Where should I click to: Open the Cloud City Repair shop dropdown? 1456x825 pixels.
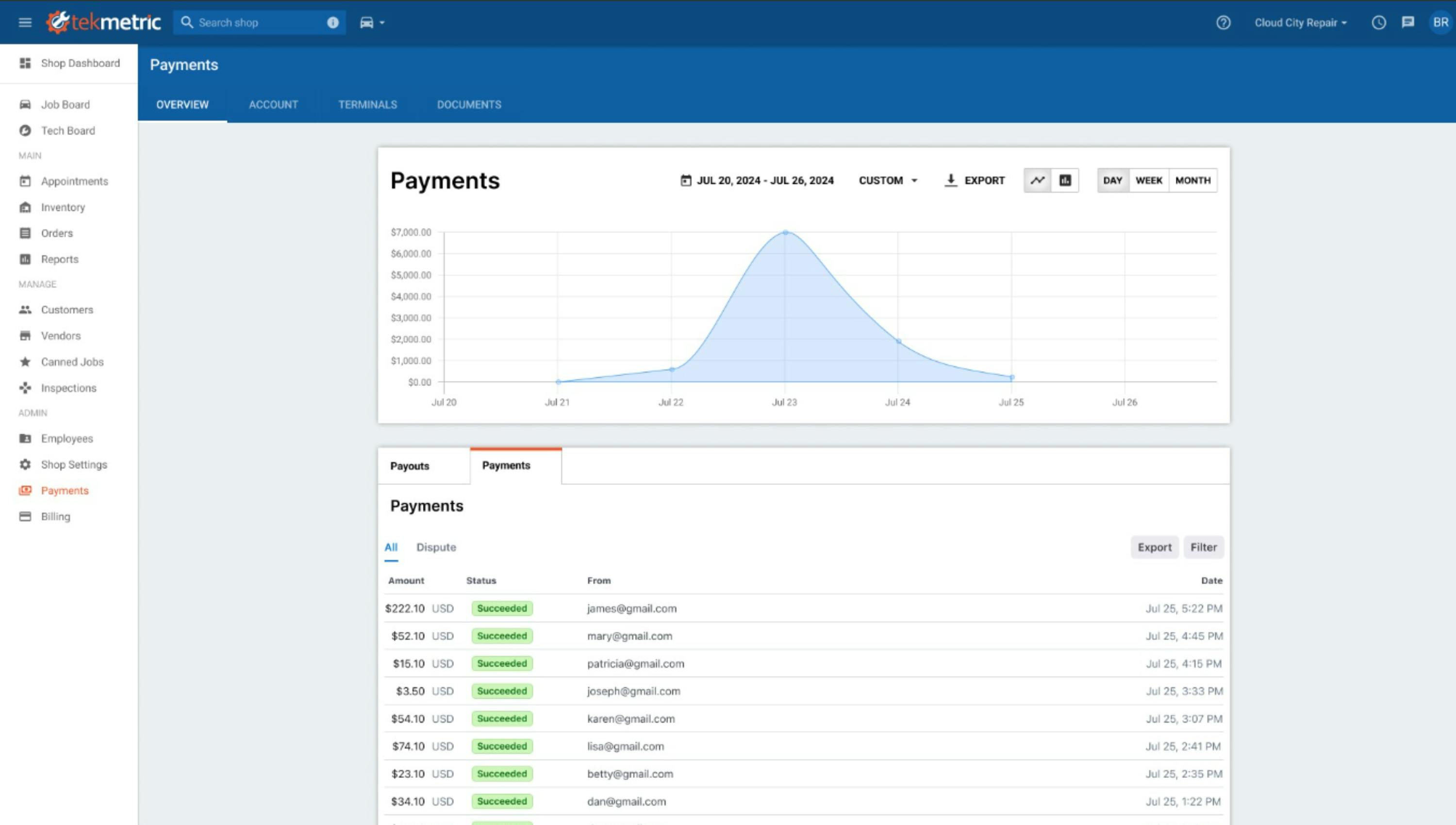(1300, 23)
